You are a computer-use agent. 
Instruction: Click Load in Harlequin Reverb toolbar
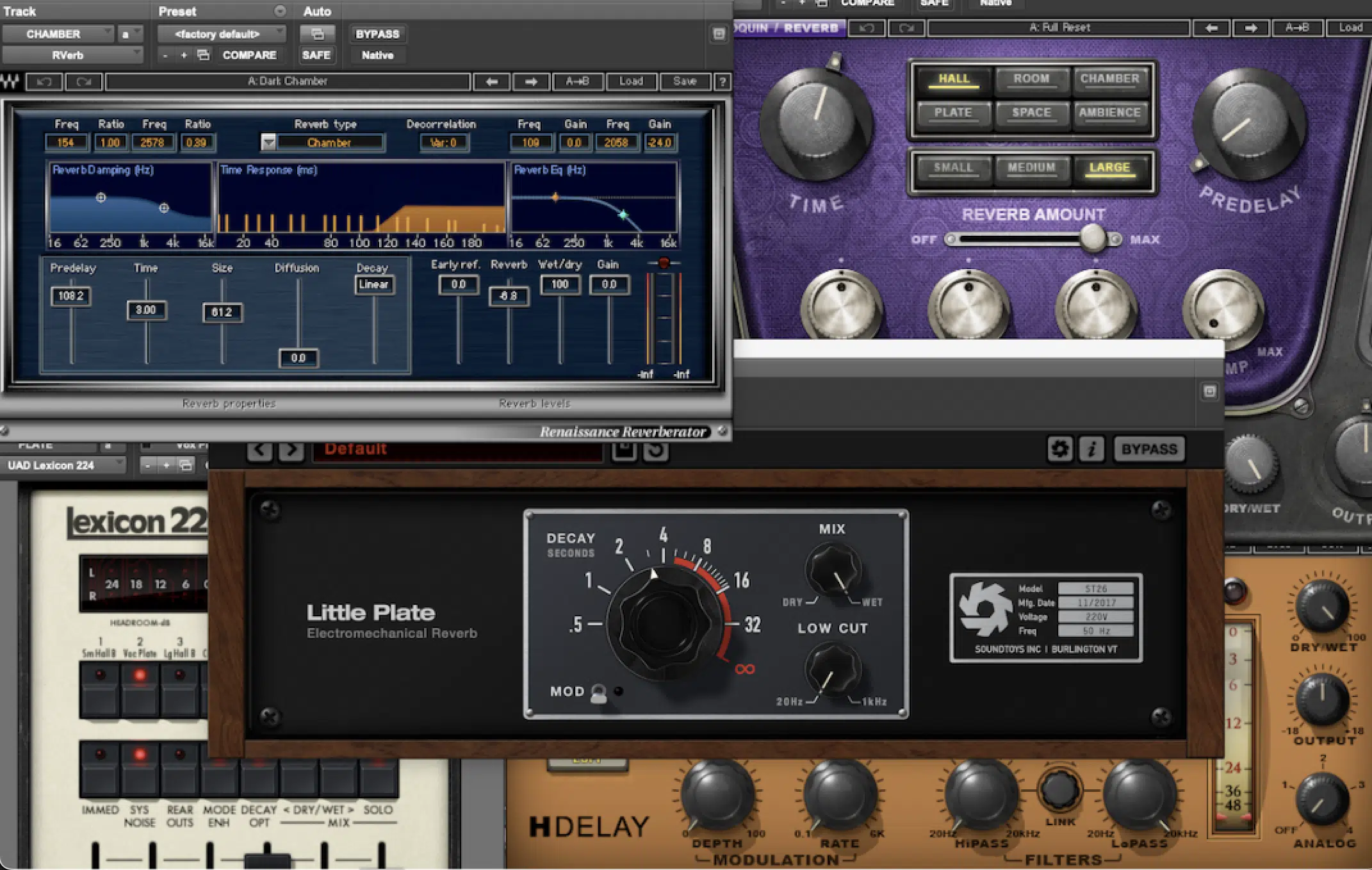1350,28
